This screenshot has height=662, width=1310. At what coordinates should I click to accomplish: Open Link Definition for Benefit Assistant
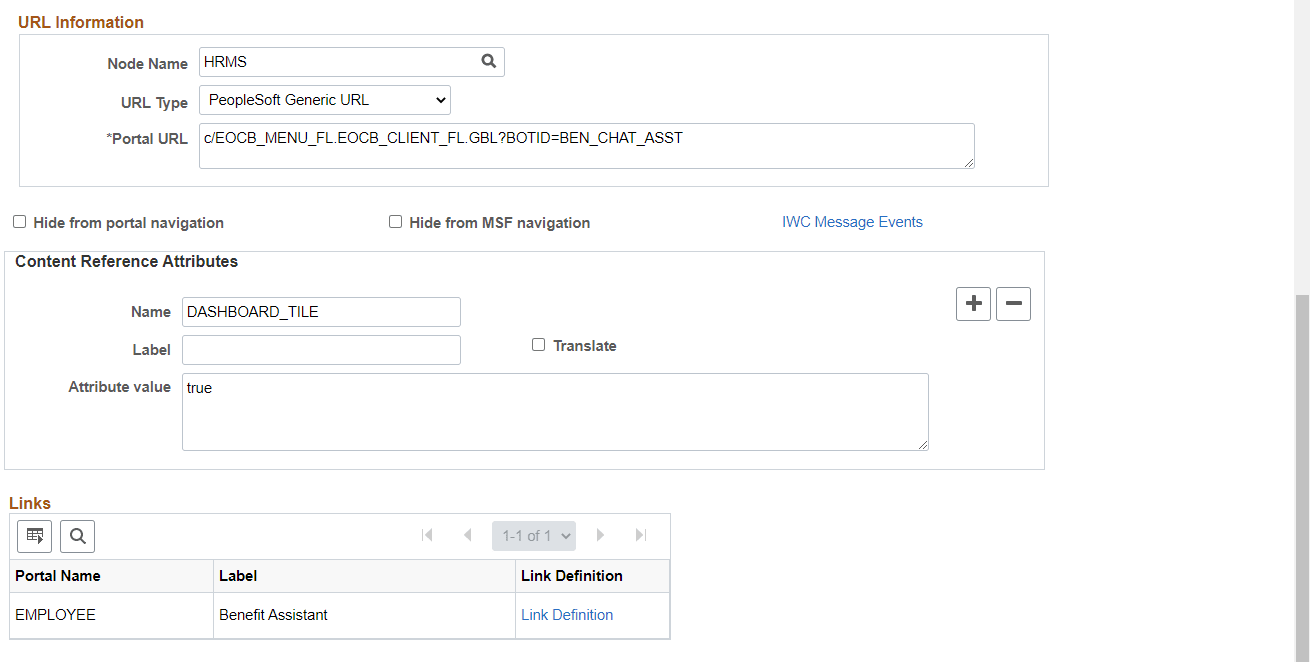[x=567, y=614]
